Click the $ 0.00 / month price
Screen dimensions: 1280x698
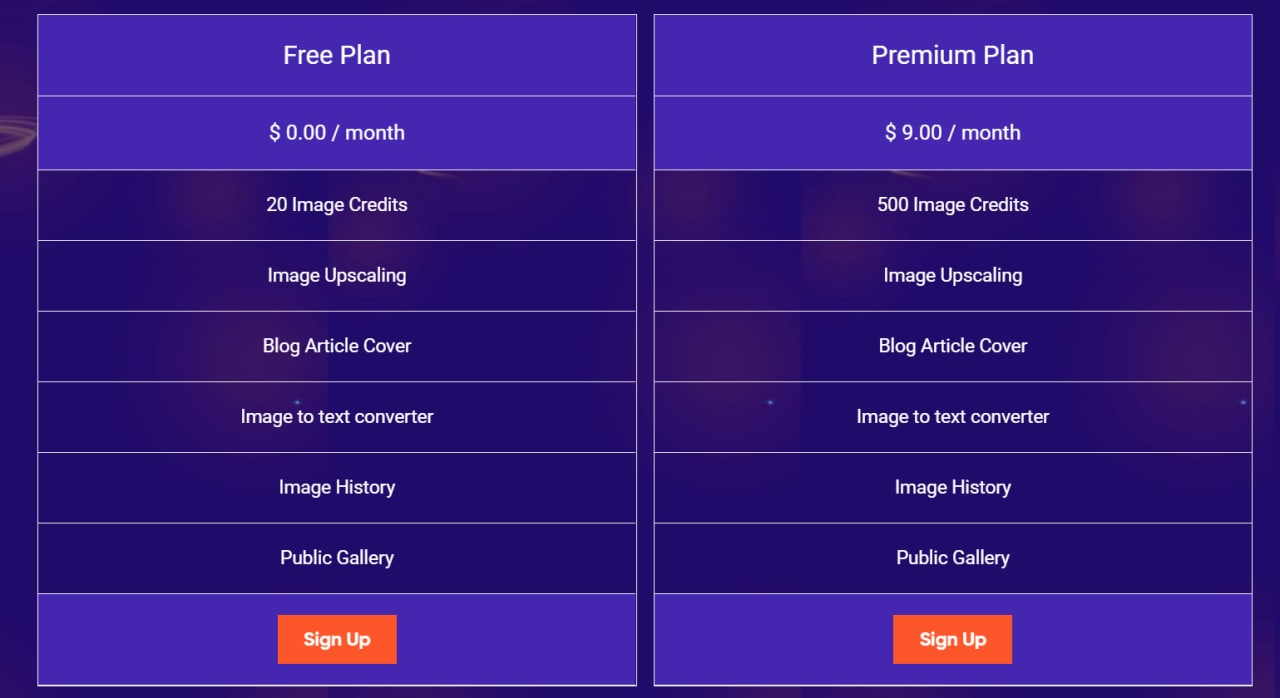[337, 133]
